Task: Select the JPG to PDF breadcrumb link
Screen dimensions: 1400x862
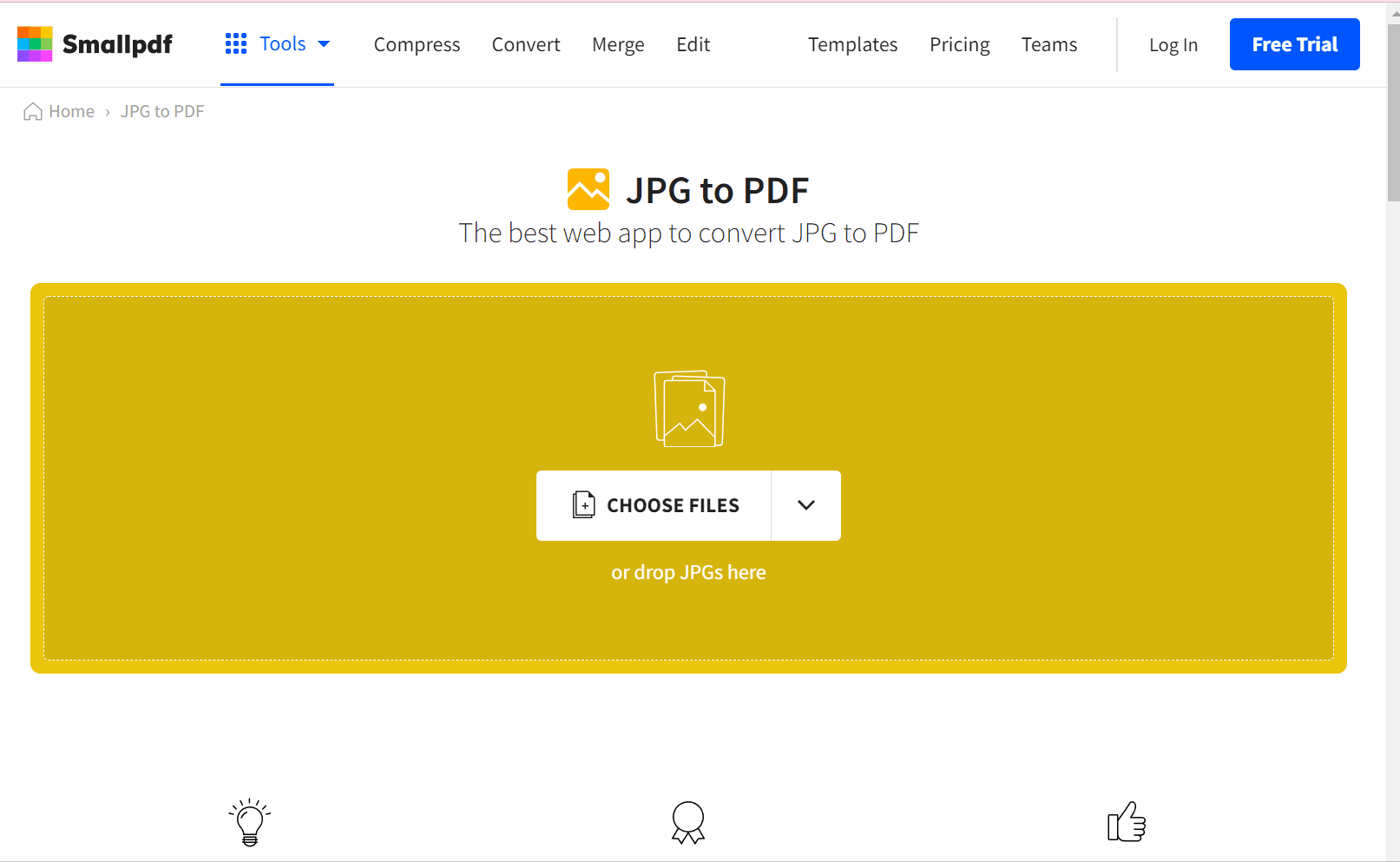Action: [161, 111]
